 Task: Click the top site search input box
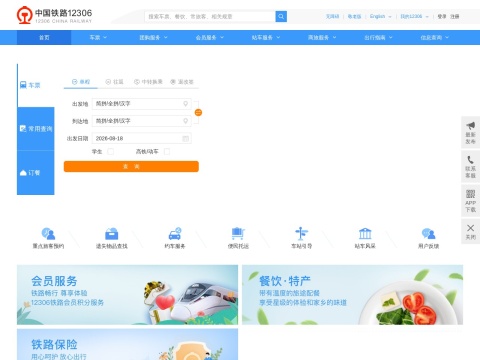210,16
